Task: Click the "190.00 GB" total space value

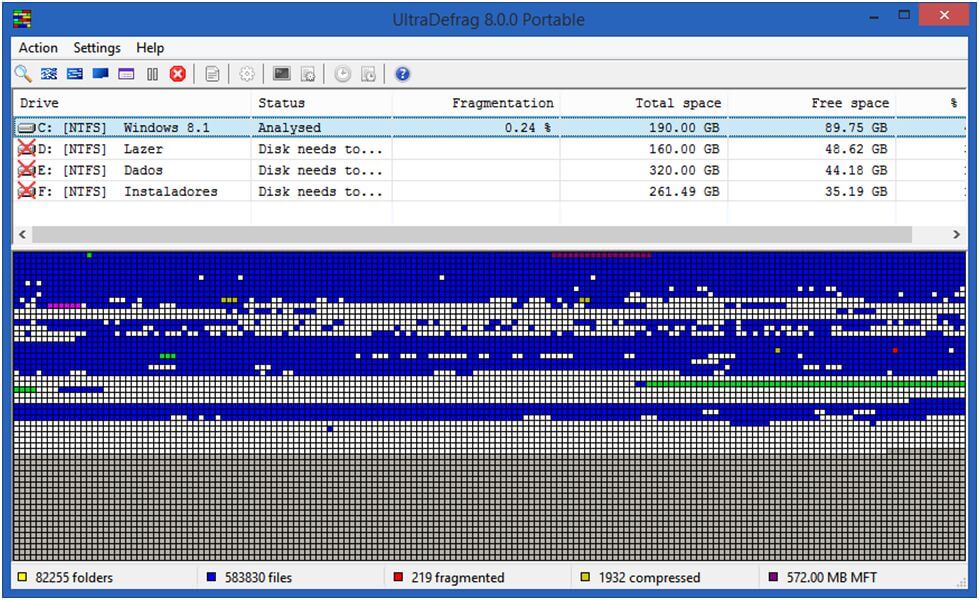Action: [x=684, y=128]
